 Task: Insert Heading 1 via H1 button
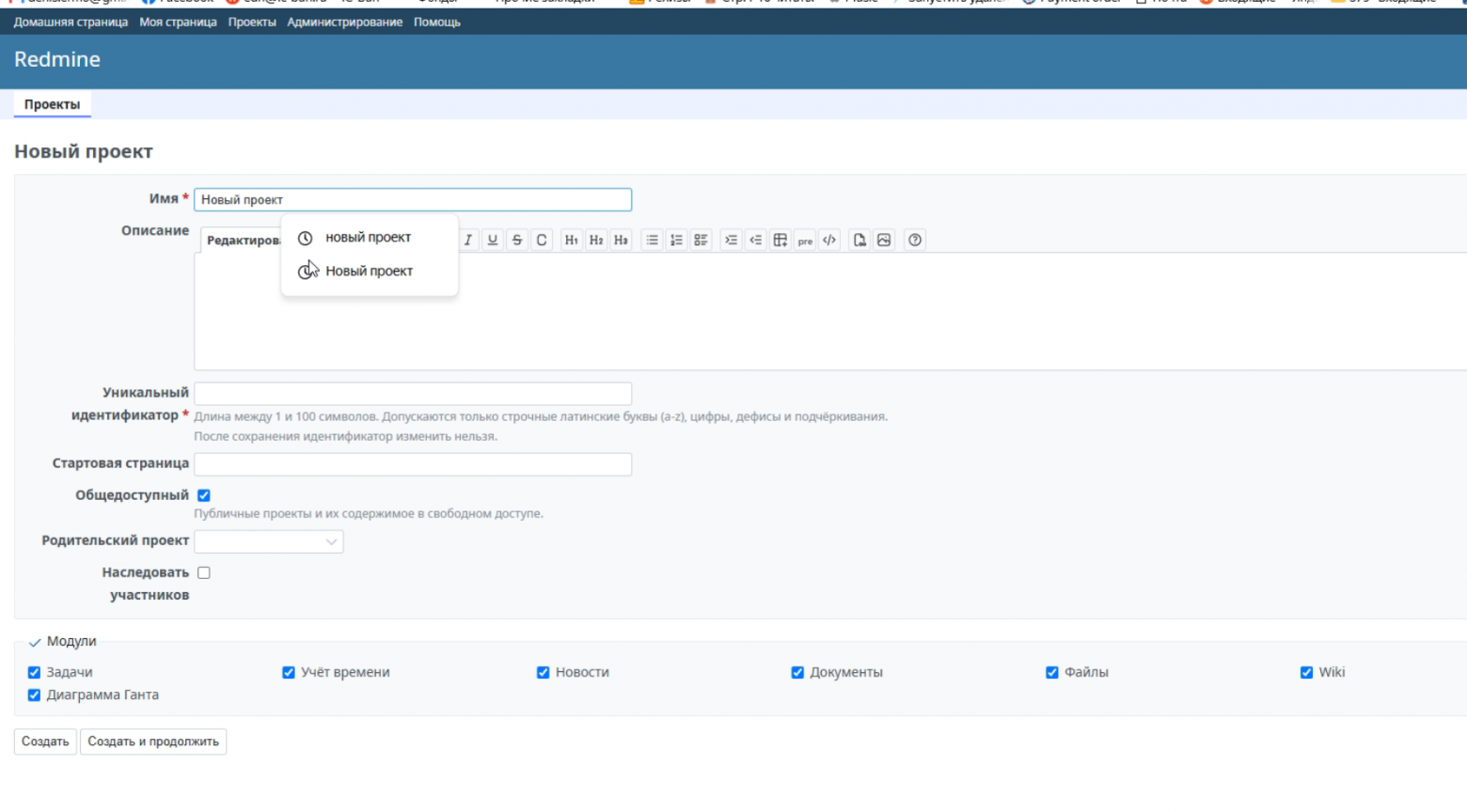(x=571, y=240)
